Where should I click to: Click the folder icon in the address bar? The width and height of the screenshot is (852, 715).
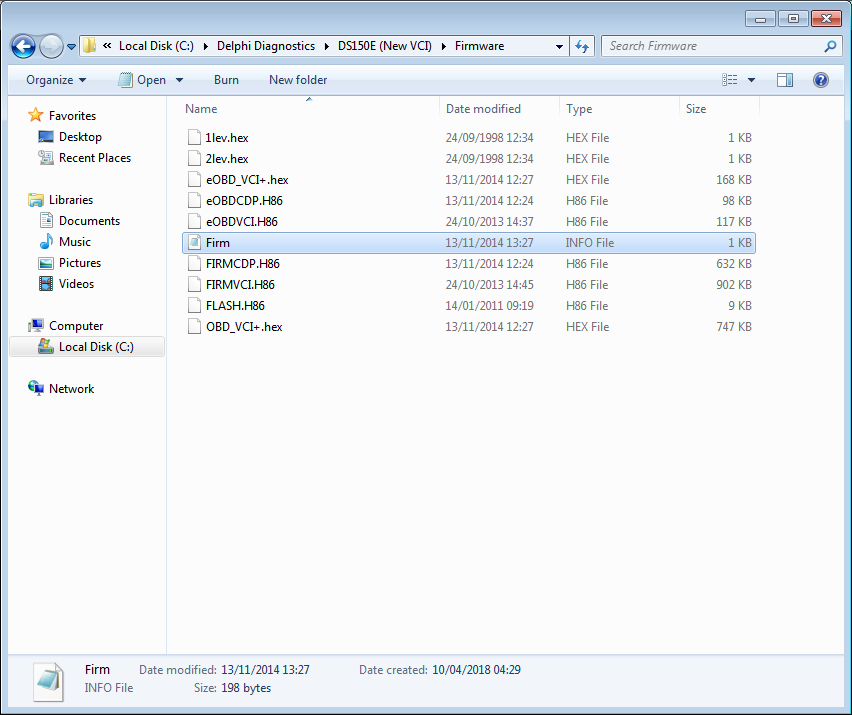tap(90, 46)
